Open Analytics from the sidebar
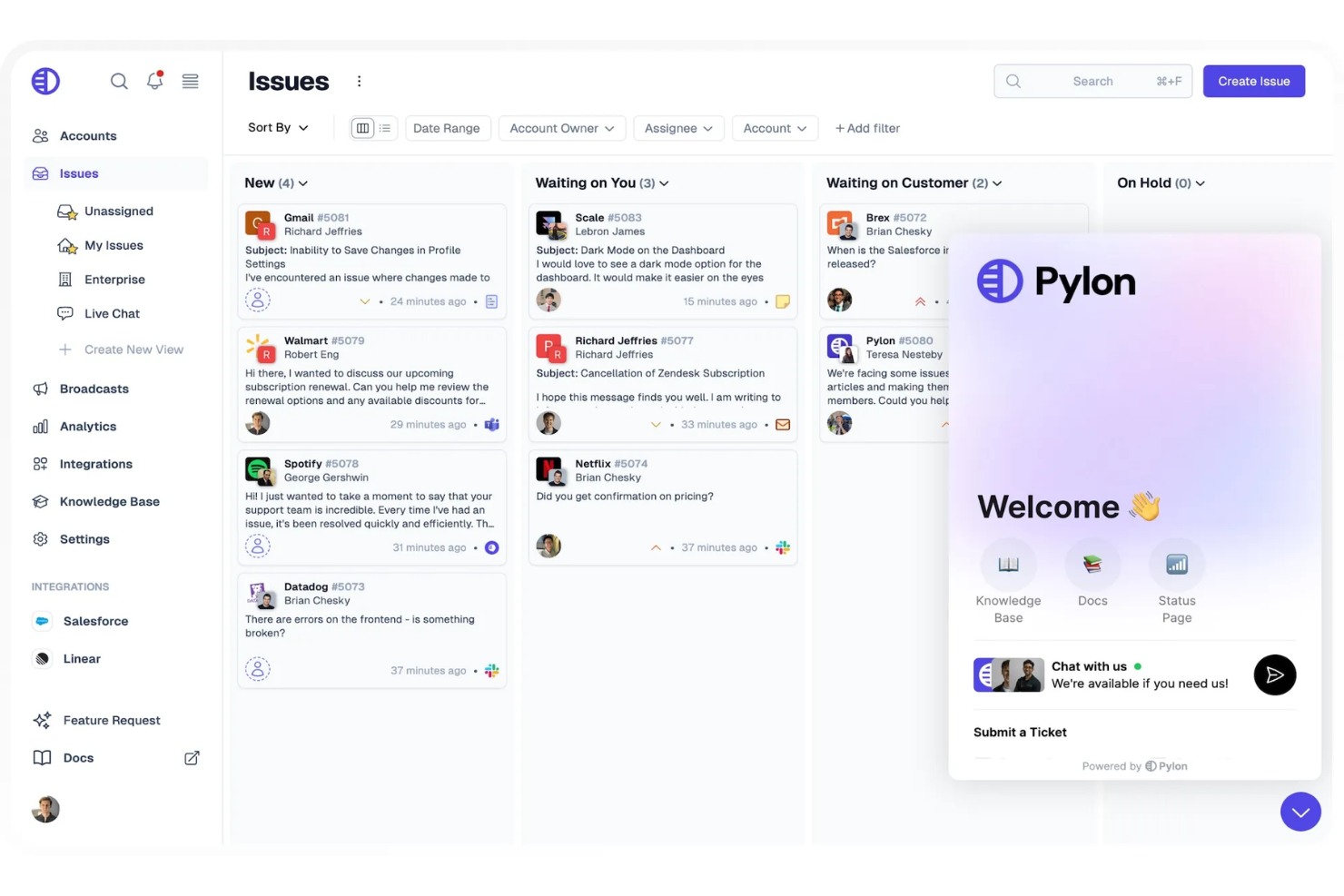This screenshot has width=1344, height=896. coord(87,426)
